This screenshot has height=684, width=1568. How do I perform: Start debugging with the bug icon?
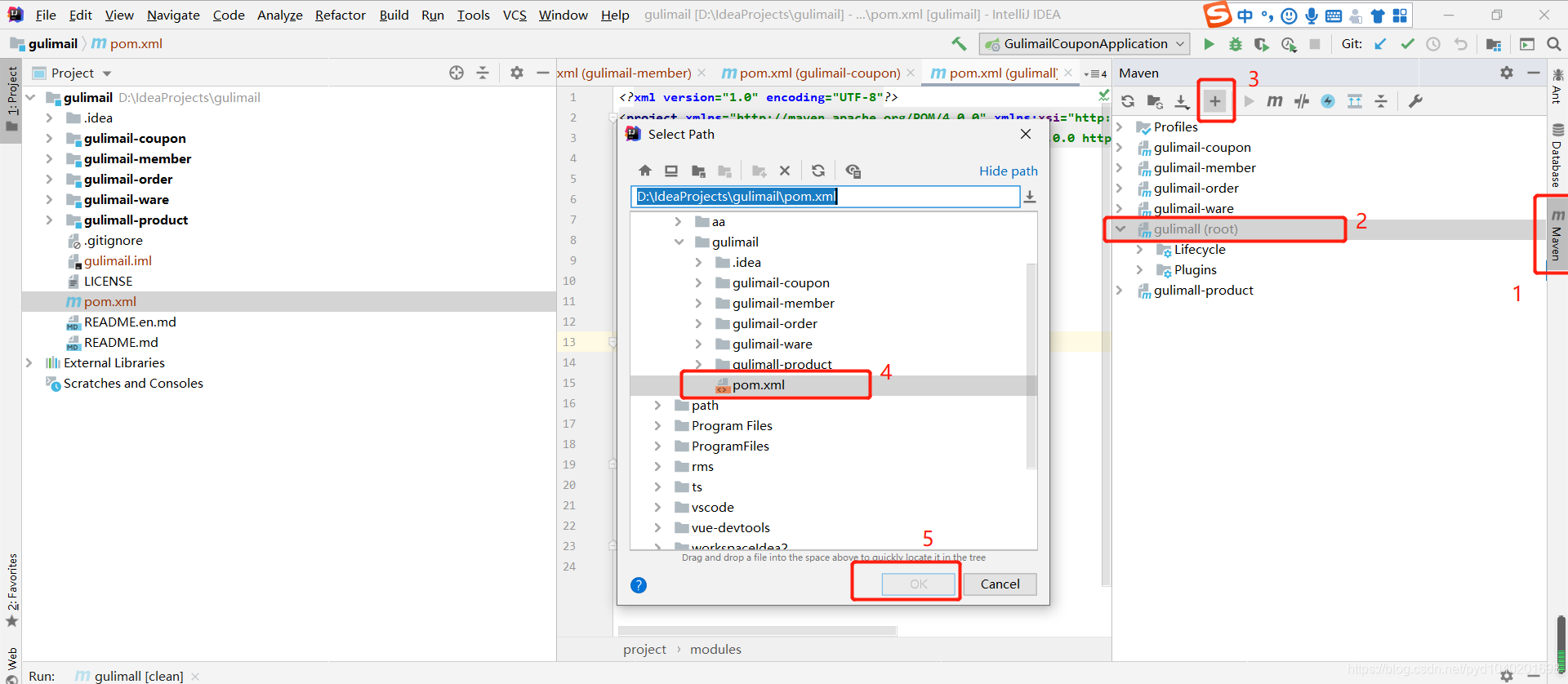(1236, 44)
